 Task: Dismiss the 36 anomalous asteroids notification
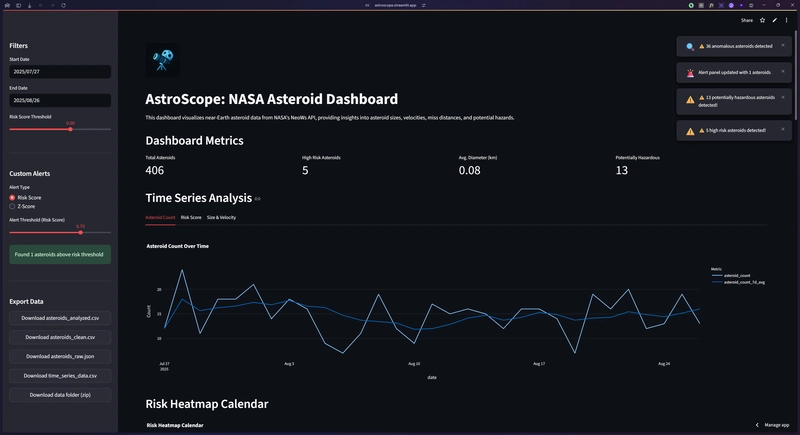click(783, 45)
